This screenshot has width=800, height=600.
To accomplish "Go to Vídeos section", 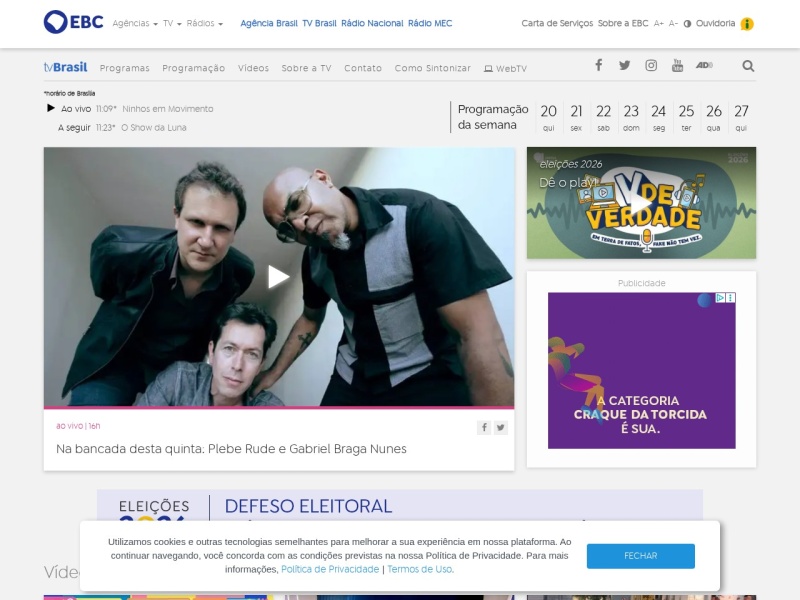I will click(253, 68).
